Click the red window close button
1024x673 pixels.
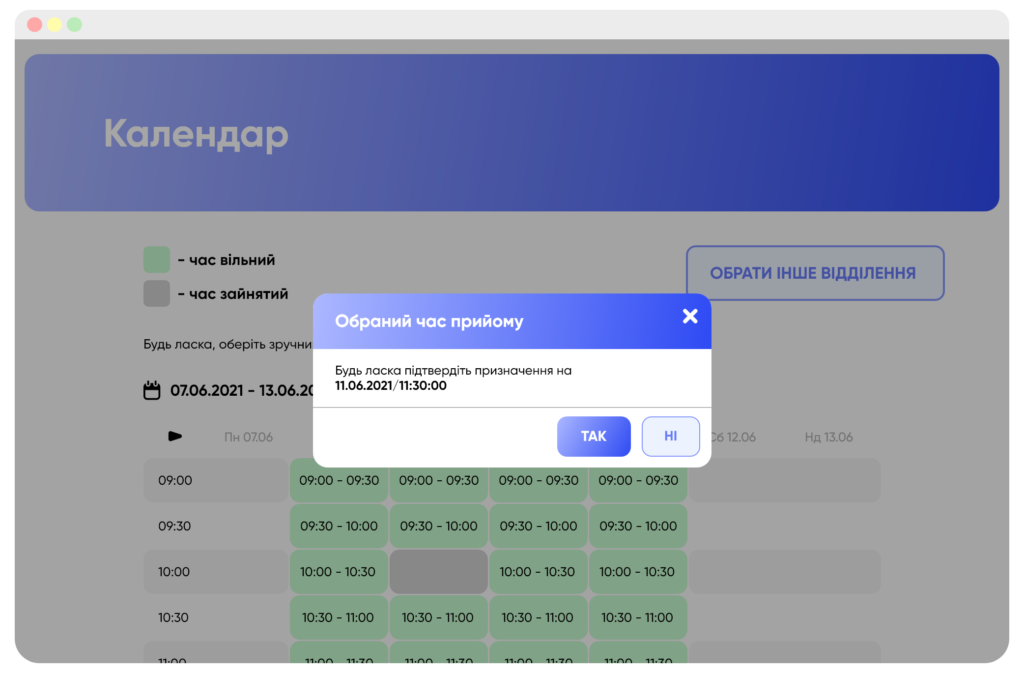click(x=35, y=24)
